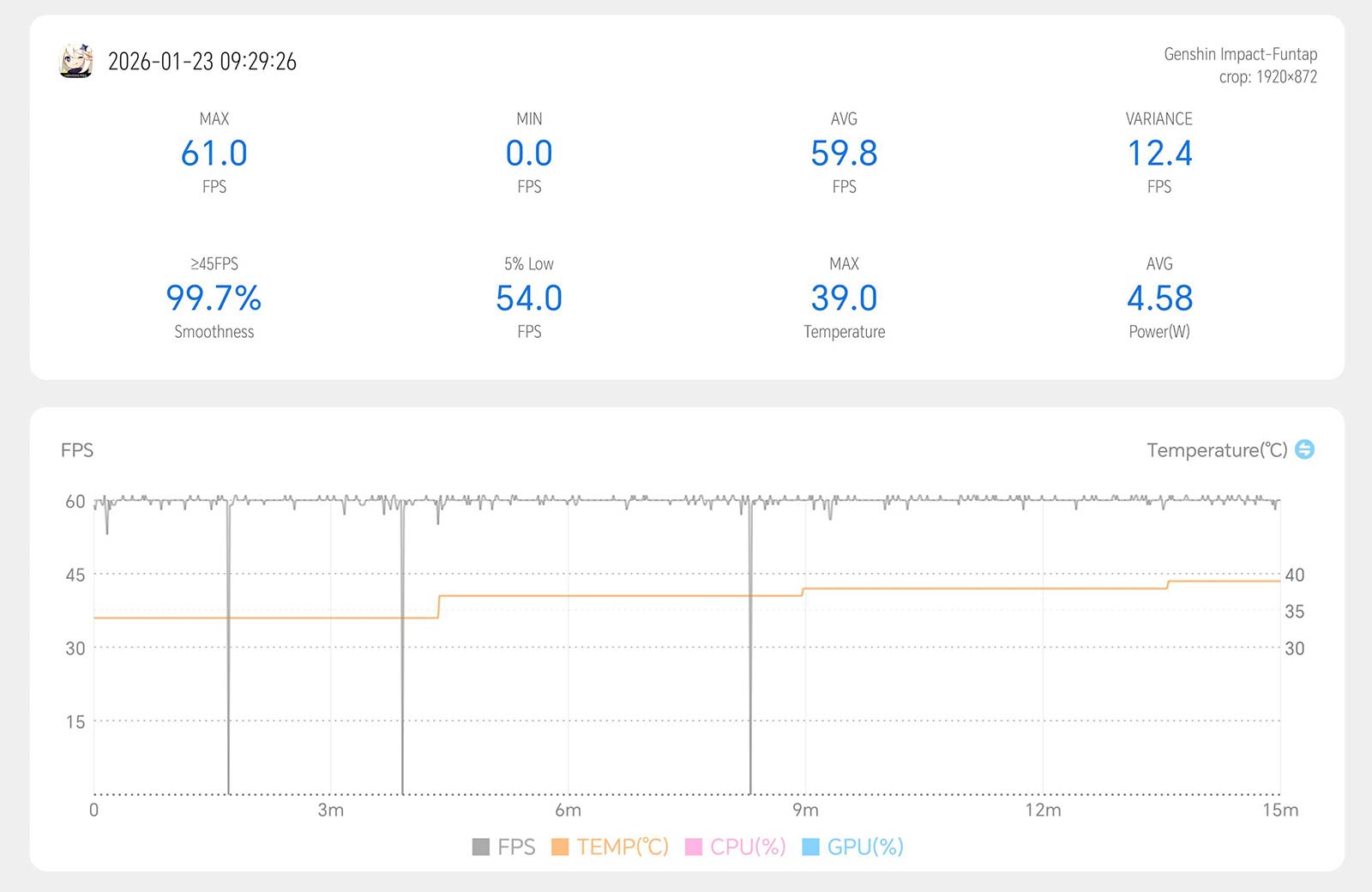
Task: Click the Genshin Impact-Funtap title text
Action: [1240, 54]
